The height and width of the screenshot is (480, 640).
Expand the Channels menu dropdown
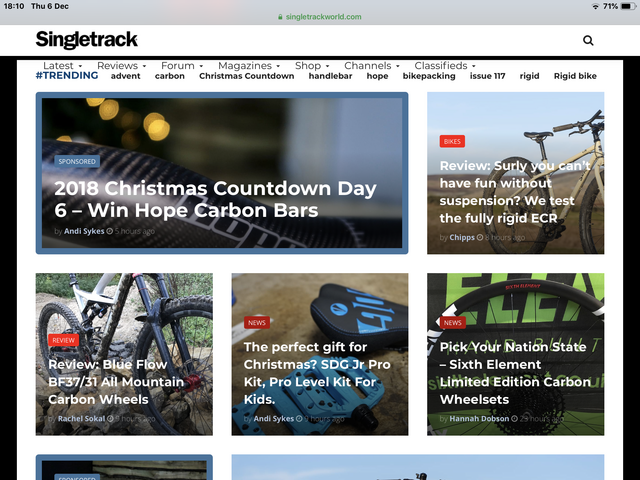pyautogui.click(x=371, y=65)
